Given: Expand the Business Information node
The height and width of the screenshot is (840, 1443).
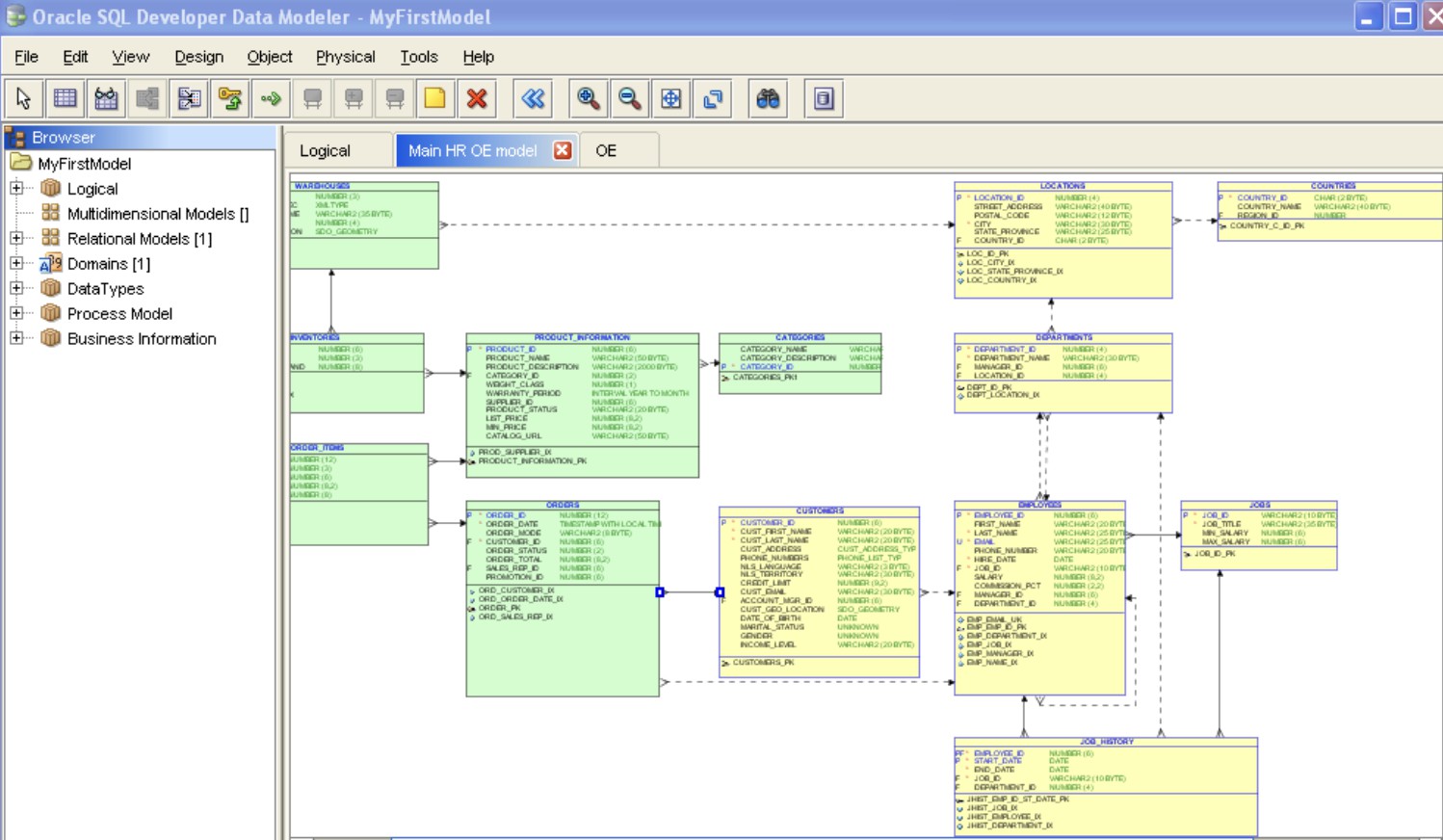Looking at the screenshot, I should tap(16, 338).
